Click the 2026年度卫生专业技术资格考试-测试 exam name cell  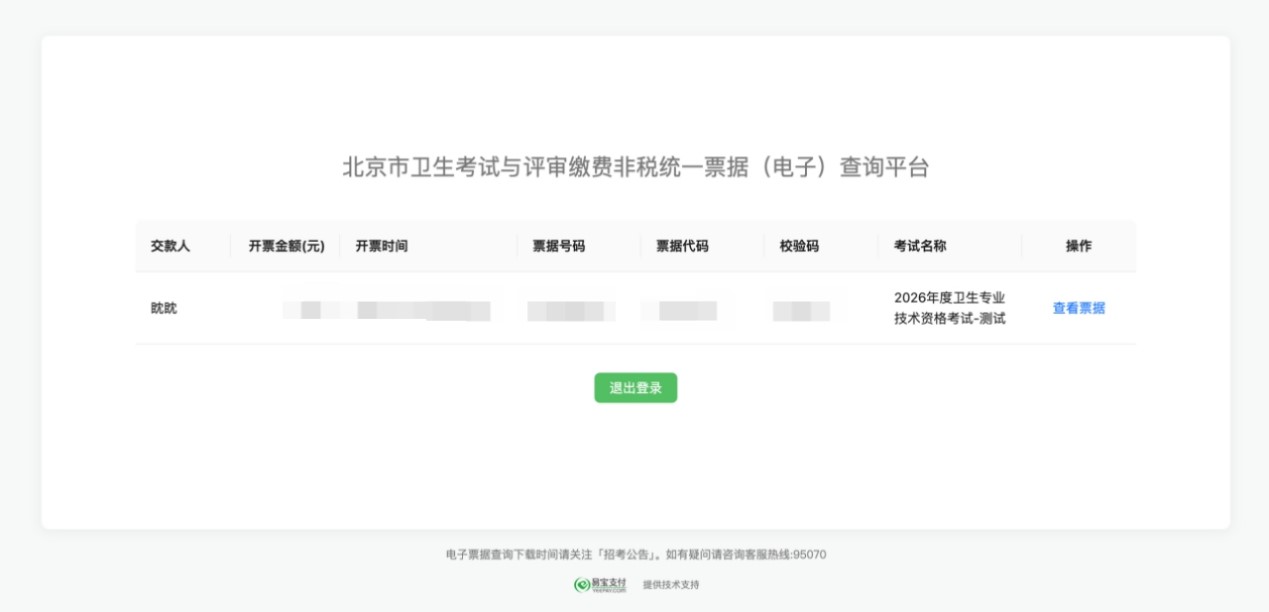tap(949, 308)
